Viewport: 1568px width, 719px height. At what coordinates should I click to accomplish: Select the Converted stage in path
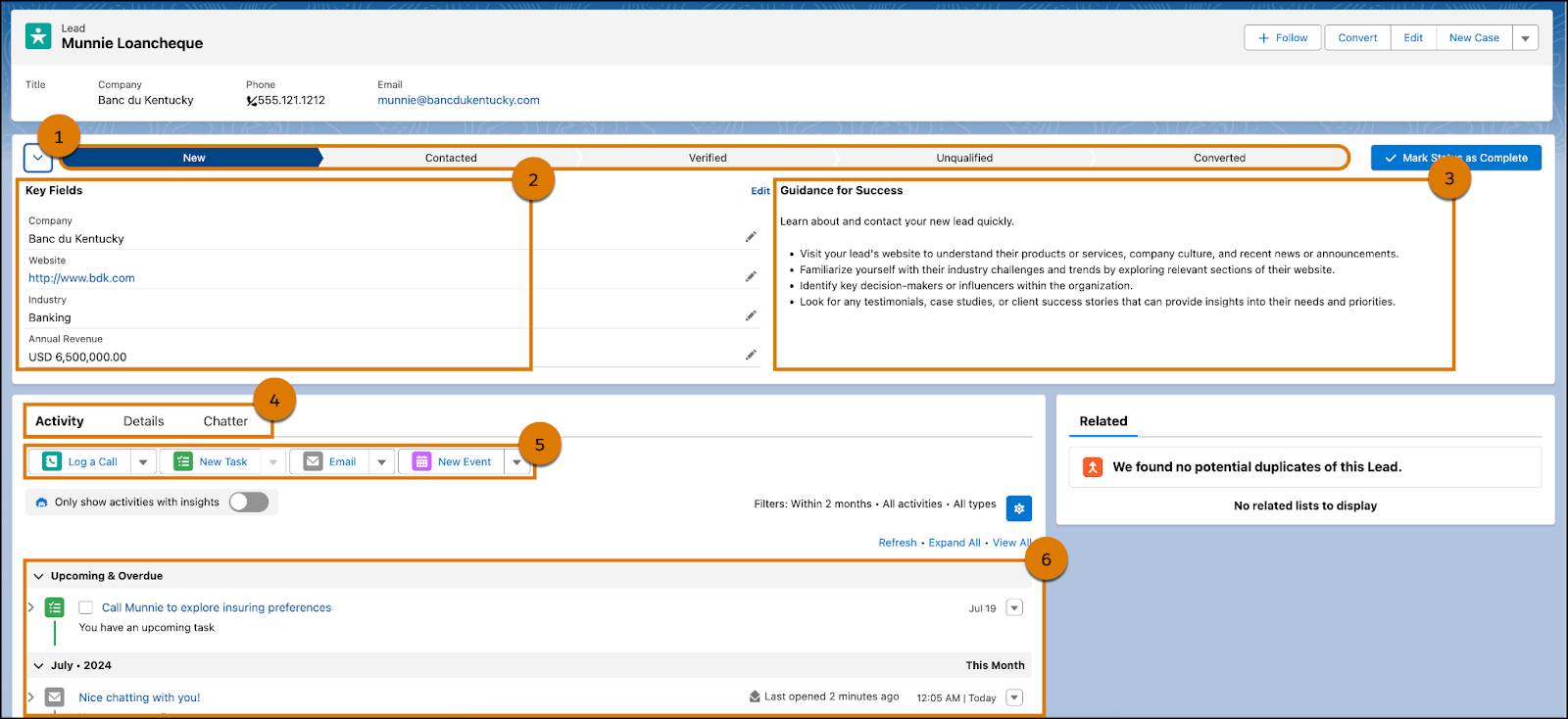(x=1219, y=158)
